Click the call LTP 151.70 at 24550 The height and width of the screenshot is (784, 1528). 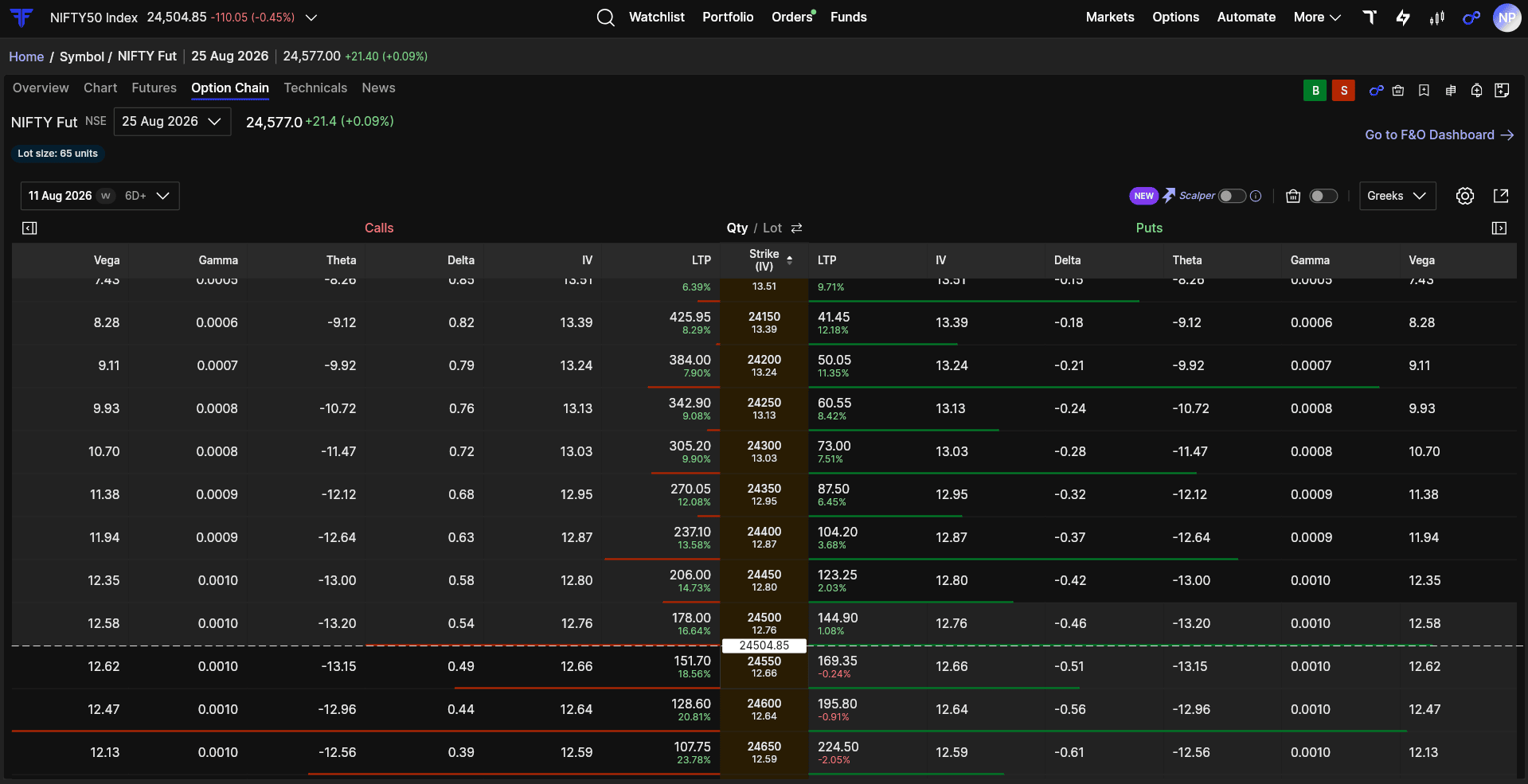pos(692,661)
